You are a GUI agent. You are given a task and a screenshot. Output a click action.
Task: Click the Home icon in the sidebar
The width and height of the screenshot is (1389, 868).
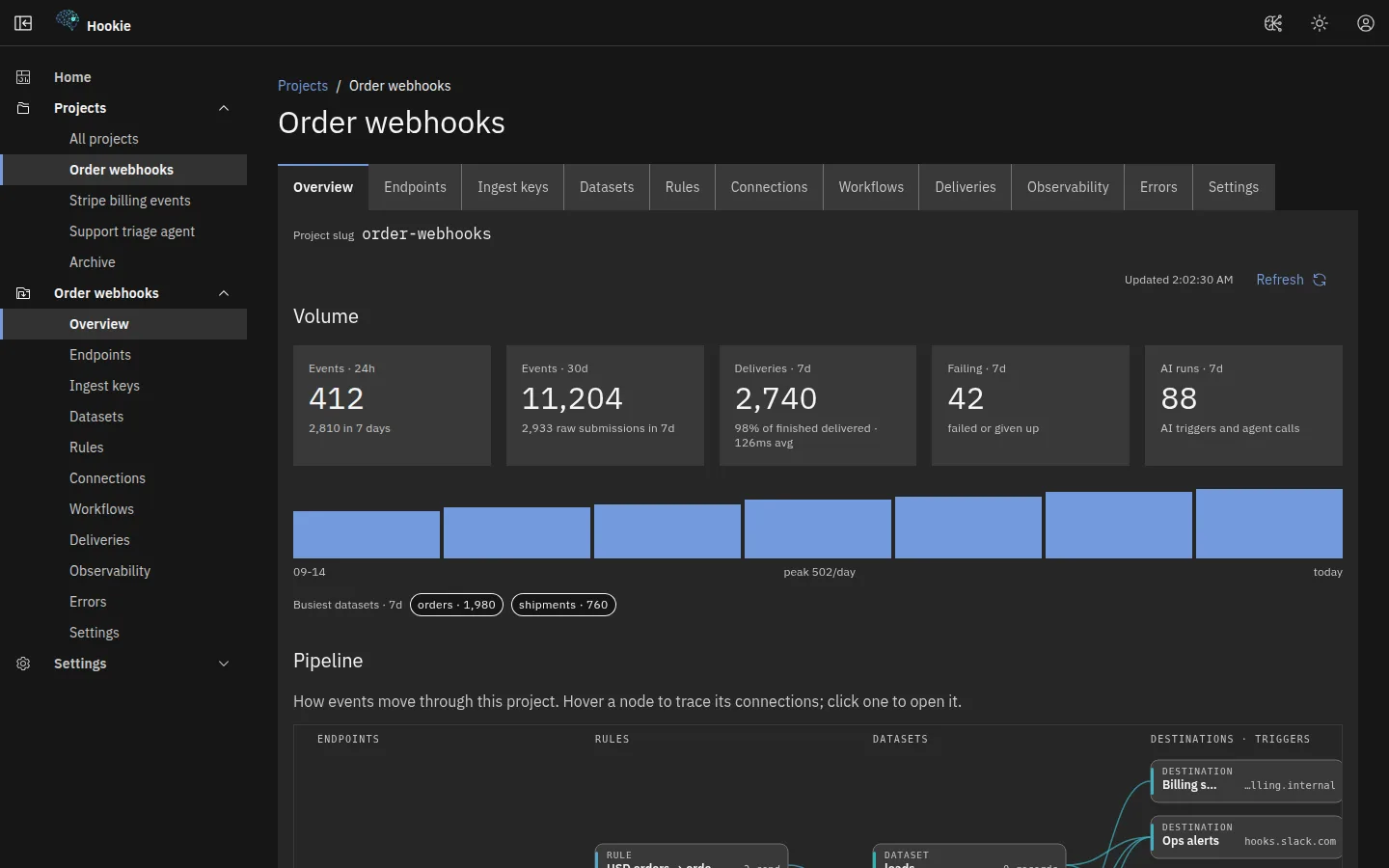(23, 77)
